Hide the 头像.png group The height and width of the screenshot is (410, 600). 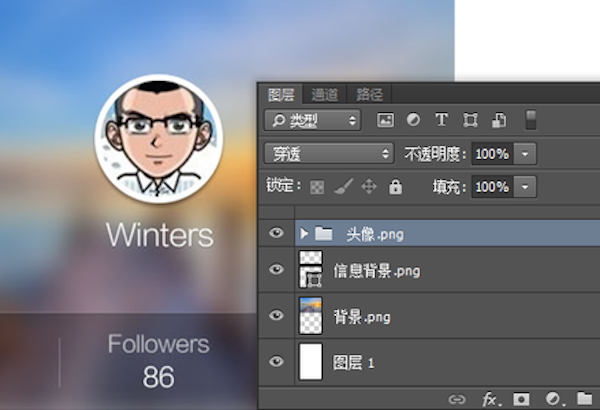click(276, 233)
